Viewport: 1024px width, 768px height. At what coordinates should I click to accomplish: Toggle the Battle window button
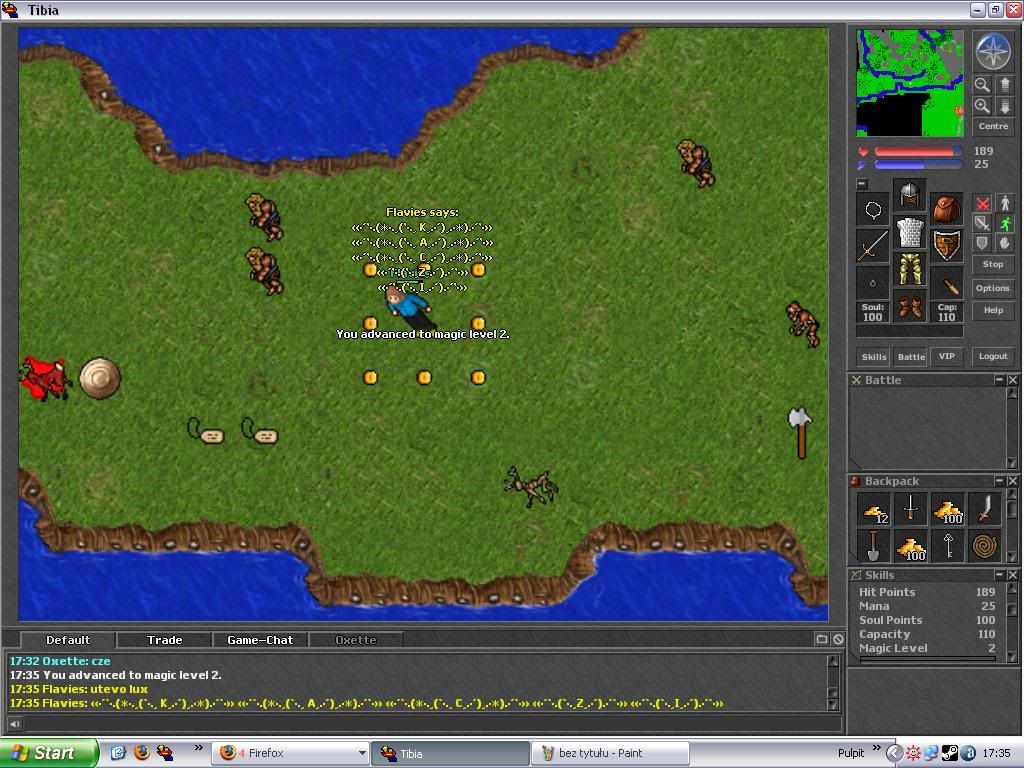pyautogui.click(x=911, y=357)
